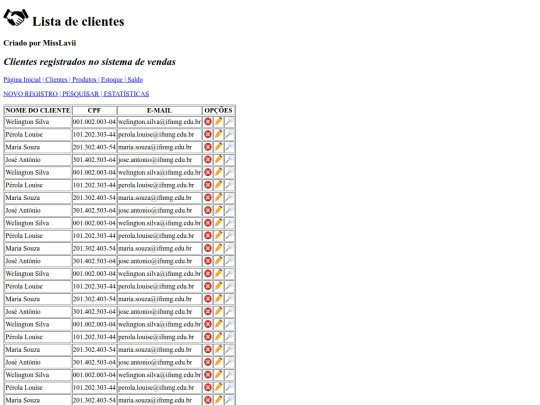This screenshot has height=405, width=540.
Task: Open the Saldo link
Action: [x=135, y=80]
